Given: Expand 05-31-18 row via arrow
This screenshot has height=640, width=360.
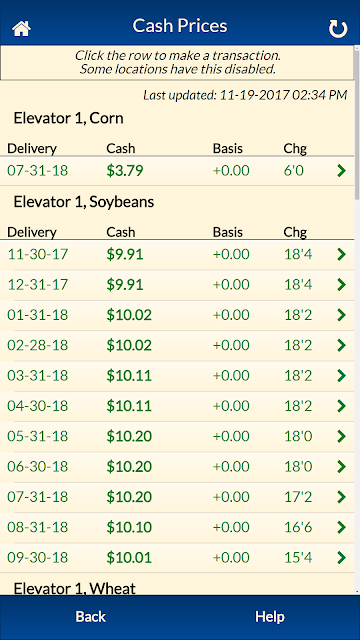Looking at the screenshot, I should 342,436.
